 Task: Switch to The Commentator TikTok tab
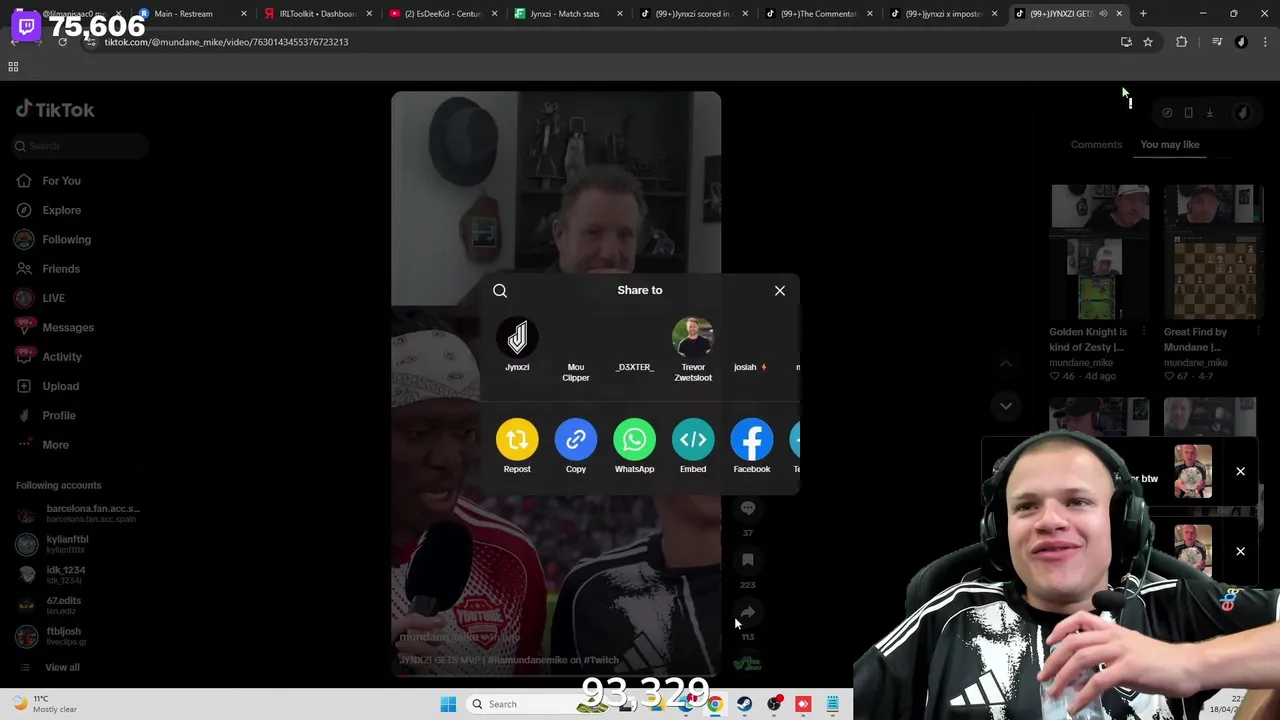click(x=818, y=14)
